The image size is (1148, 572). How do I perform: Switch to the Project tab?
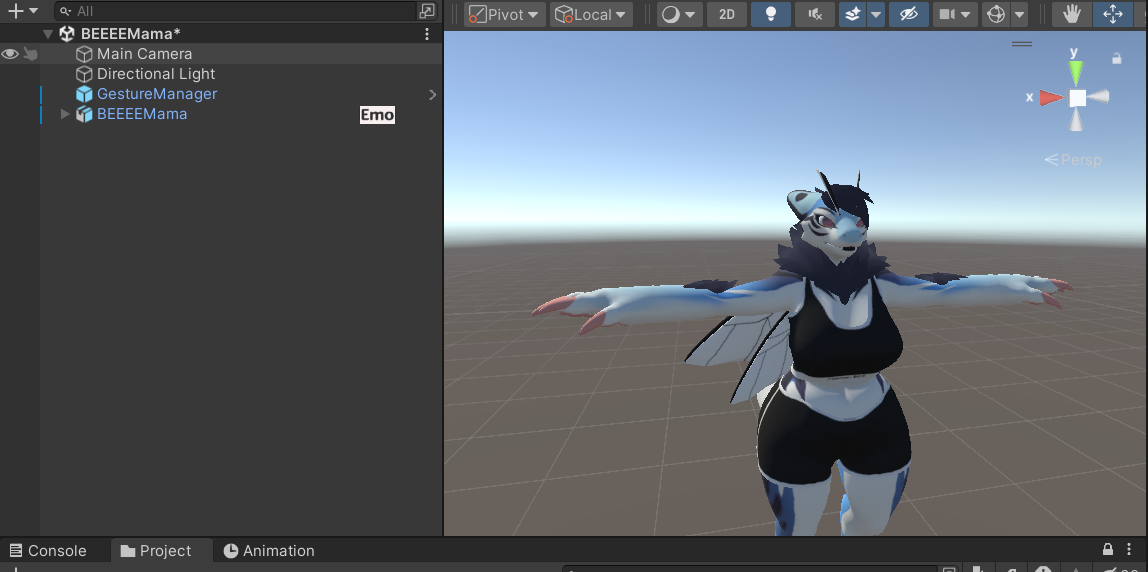pyautogui.click(x=156, y=551)
